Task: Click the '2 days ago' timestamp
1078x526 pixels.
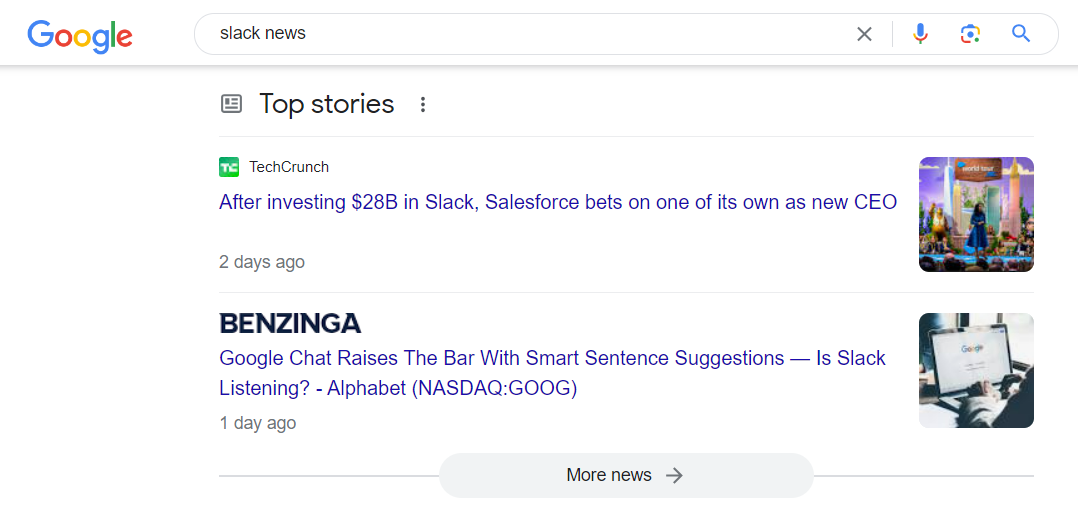Action: [x=262, y=262]
